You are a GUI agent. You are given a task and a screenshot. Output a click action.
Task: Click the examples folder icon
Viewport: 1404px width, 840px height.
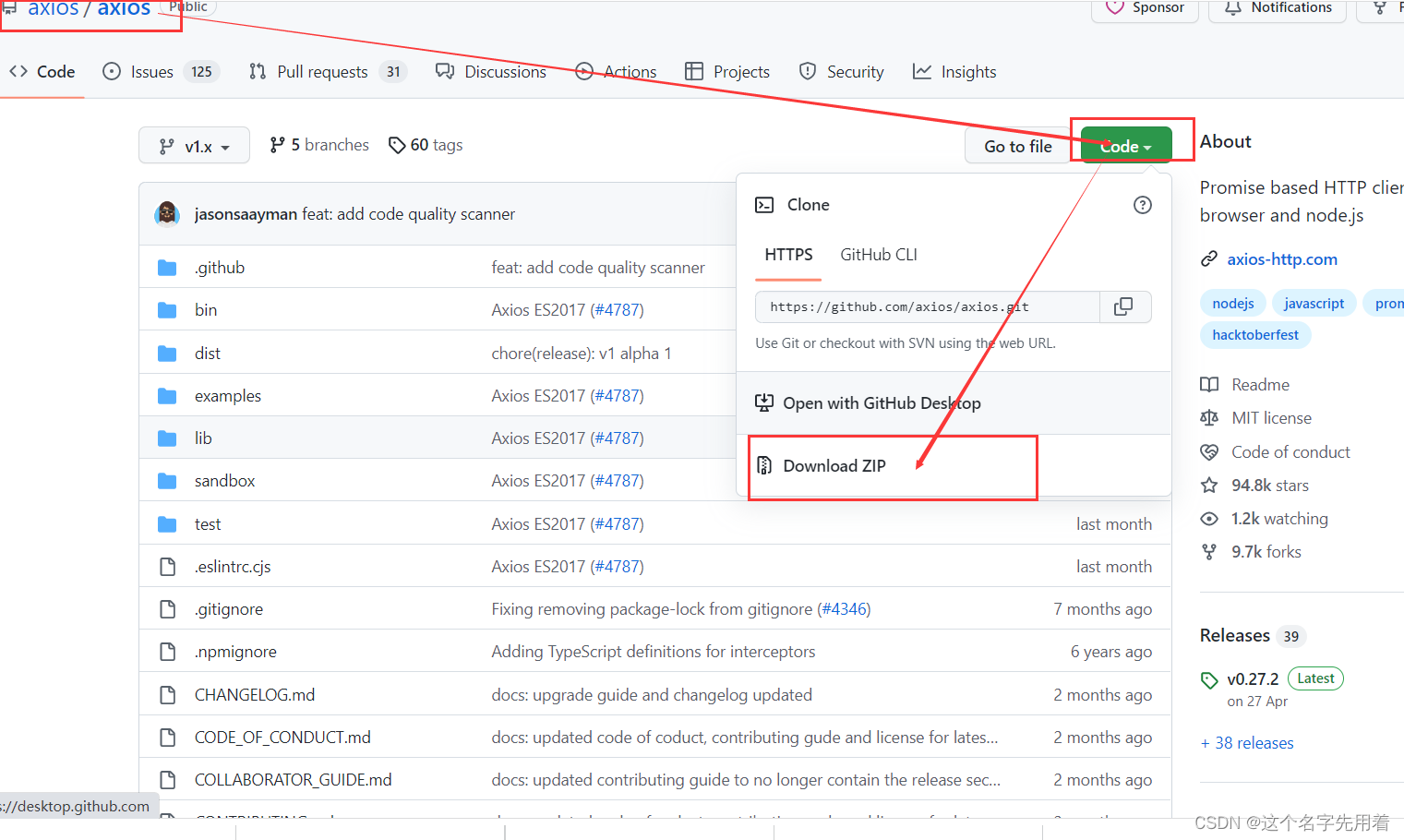click(x=167, y=396)
